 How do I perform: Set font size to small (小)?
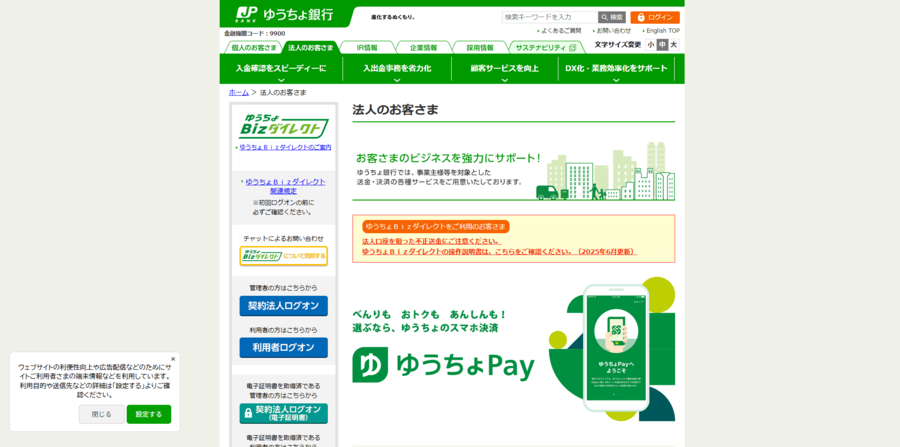pyautogui.click(x=651, y=45)
